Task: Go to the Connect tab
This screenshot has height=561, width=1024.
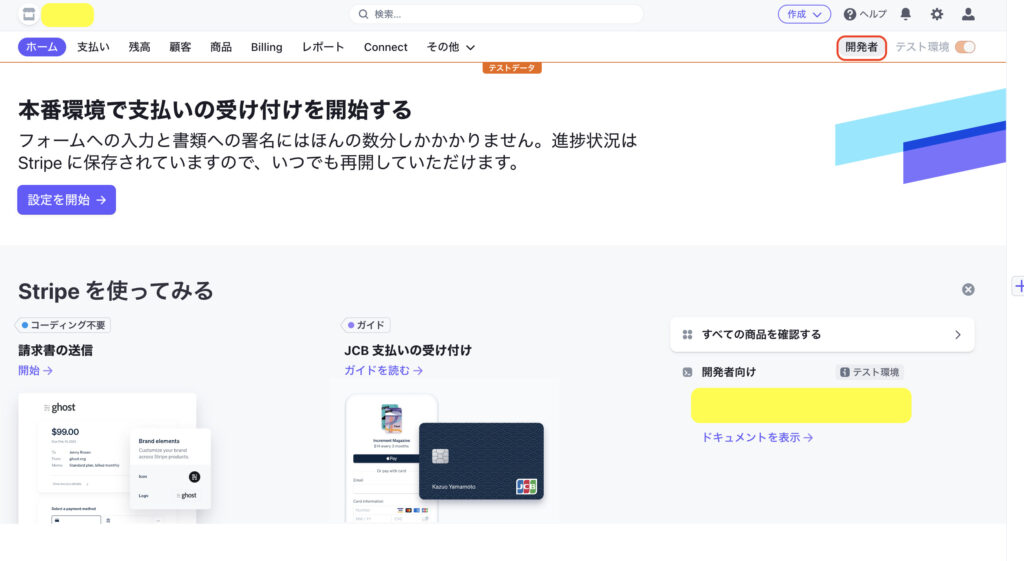Action: (385, 47)
